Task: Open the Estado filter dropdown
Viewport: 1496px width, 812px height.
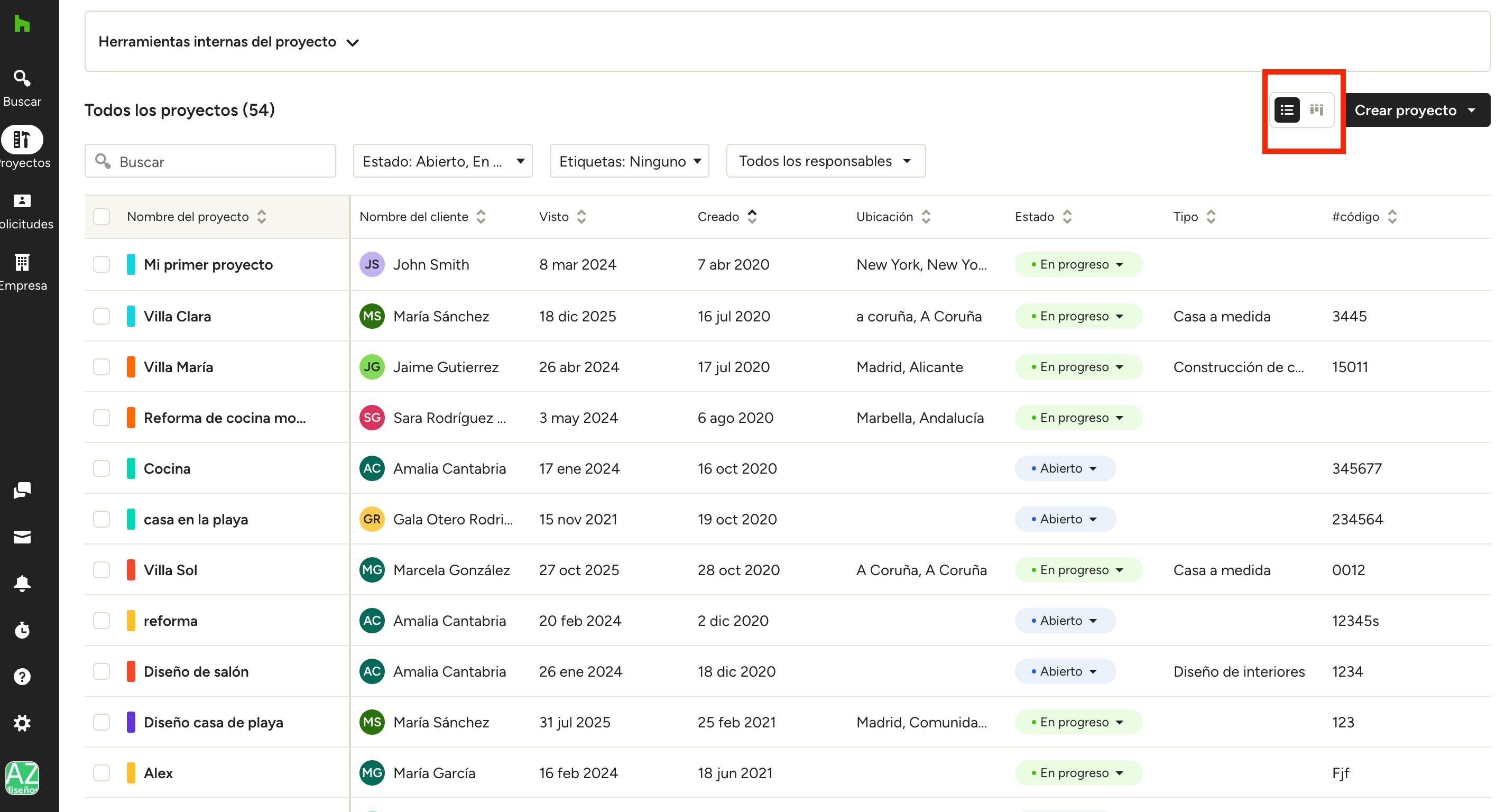Action: tap(442, 161)
